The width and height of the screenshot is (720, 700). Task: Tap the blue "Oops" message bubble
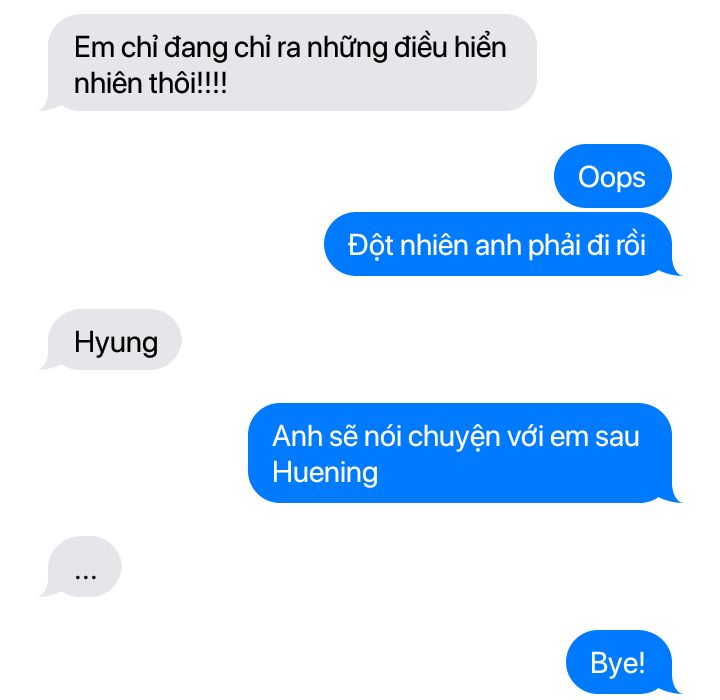pyautogui.click(x=613, y=176)
